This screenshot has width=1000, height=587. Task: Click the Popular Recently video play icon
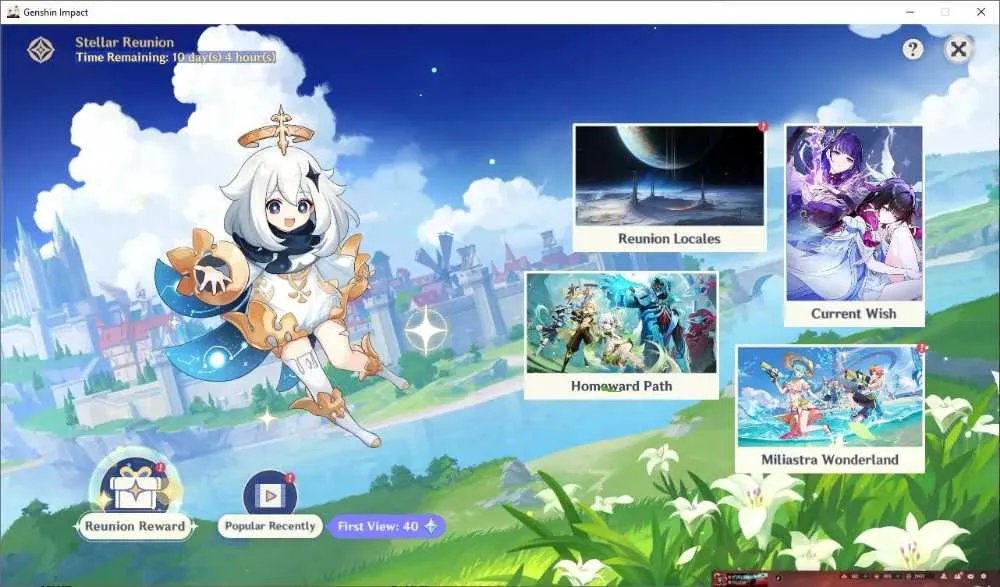point(270,493)
